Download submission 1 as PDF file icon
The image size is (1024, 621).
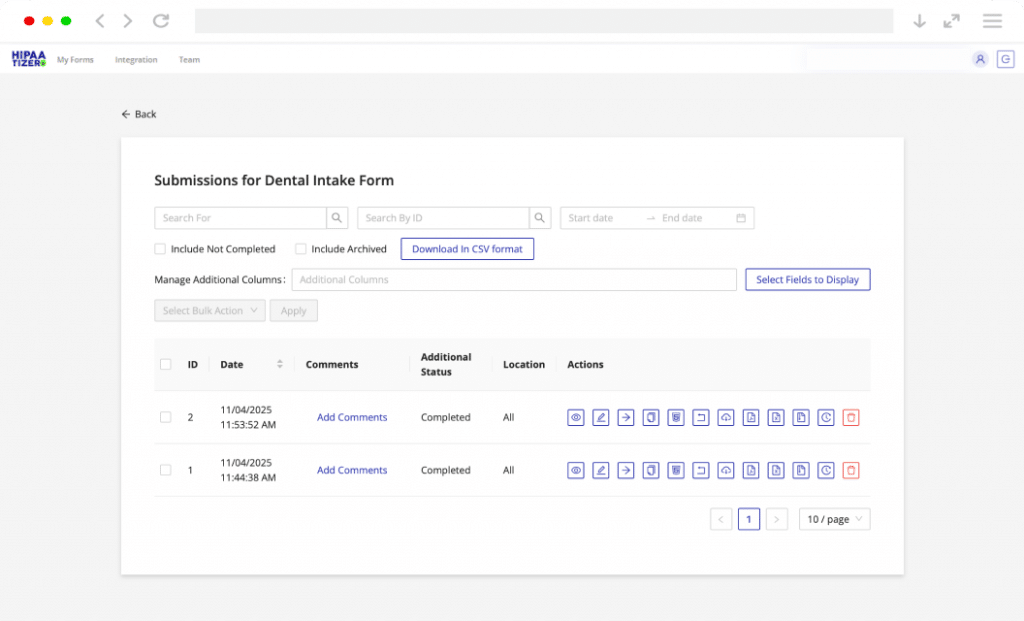[x=751, y=470]
